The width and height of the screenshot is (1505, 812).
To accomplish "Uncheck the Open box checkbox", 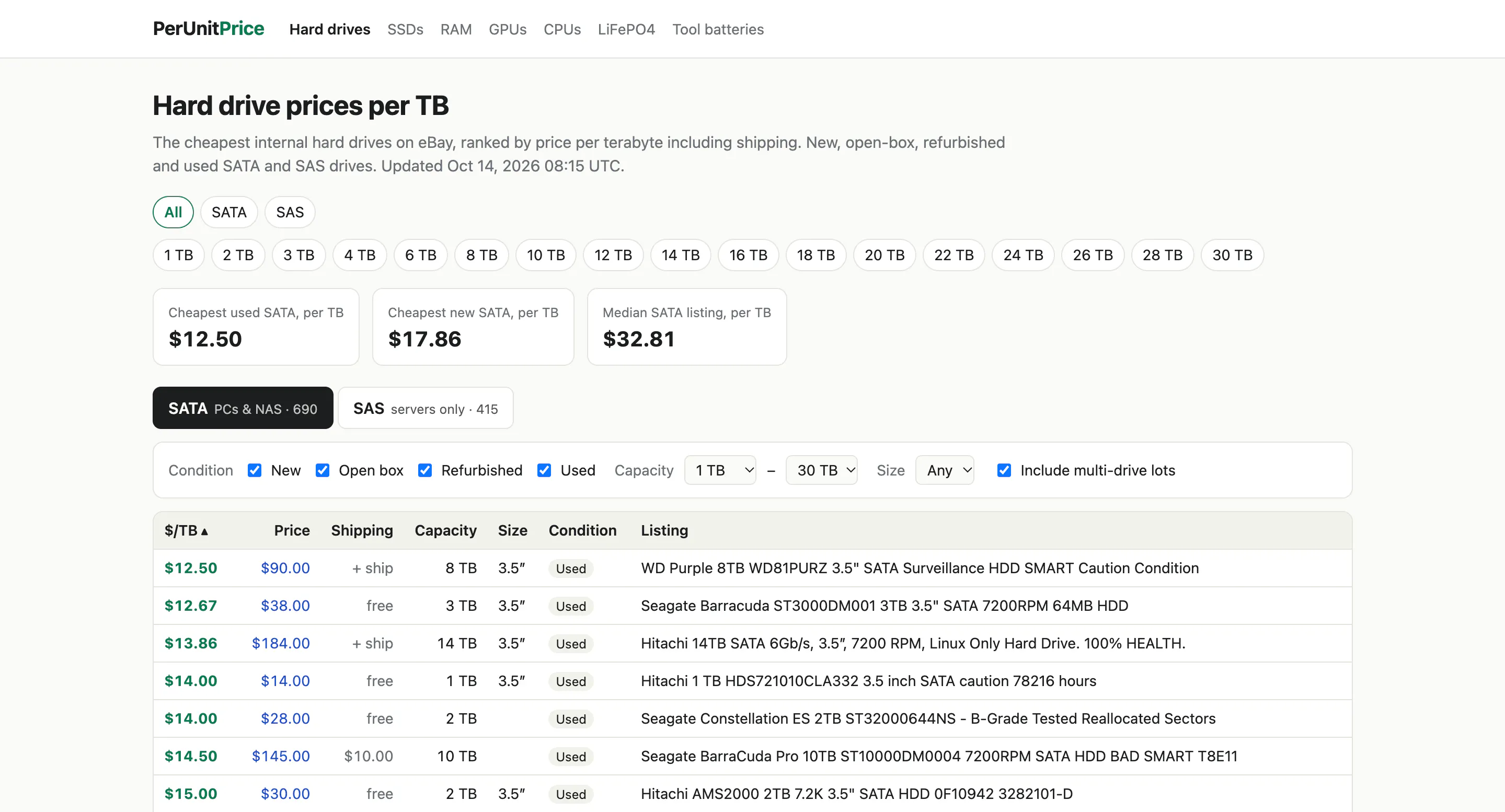I will click(322, 470).
